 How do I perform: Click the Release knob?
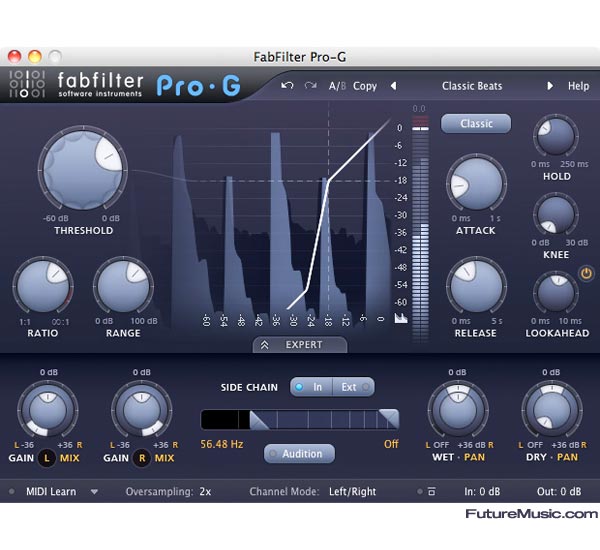tap(476, 286)
